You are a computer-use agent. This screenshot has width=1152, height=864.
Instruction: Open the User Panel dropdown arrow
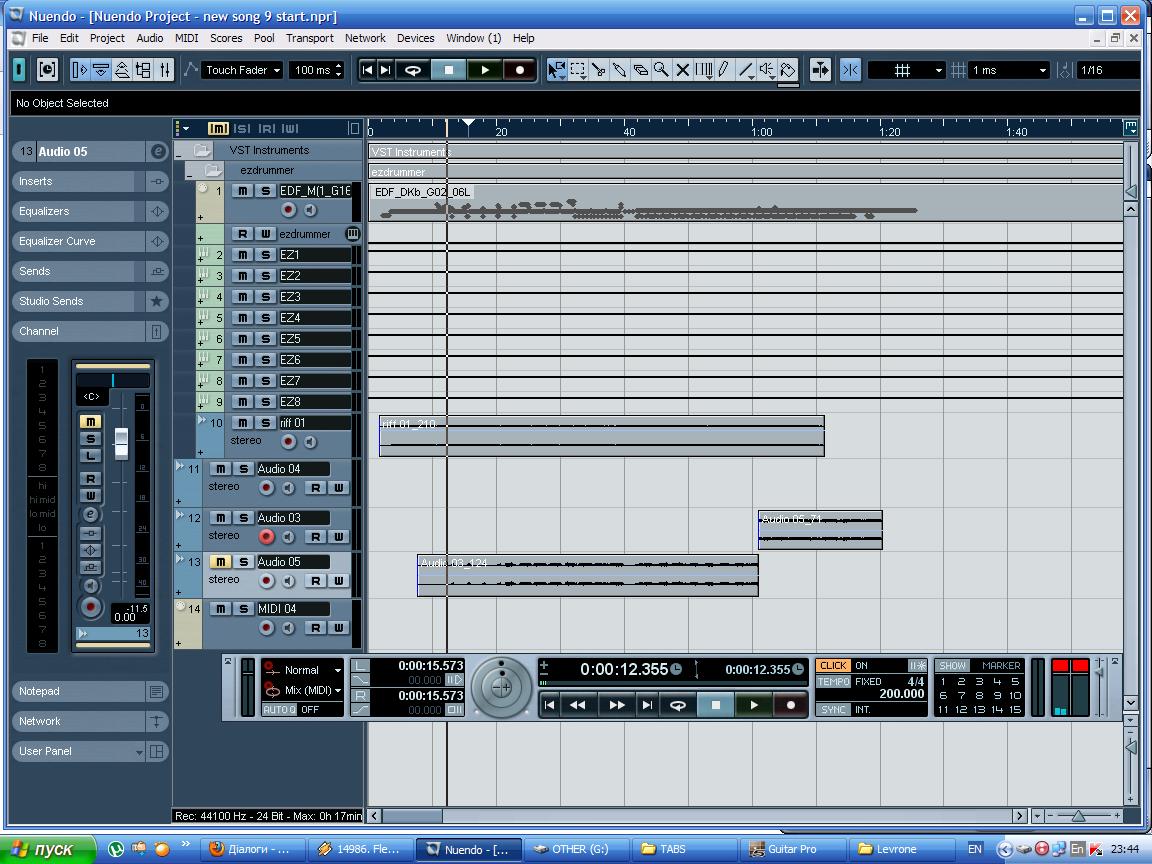point(139,752)
